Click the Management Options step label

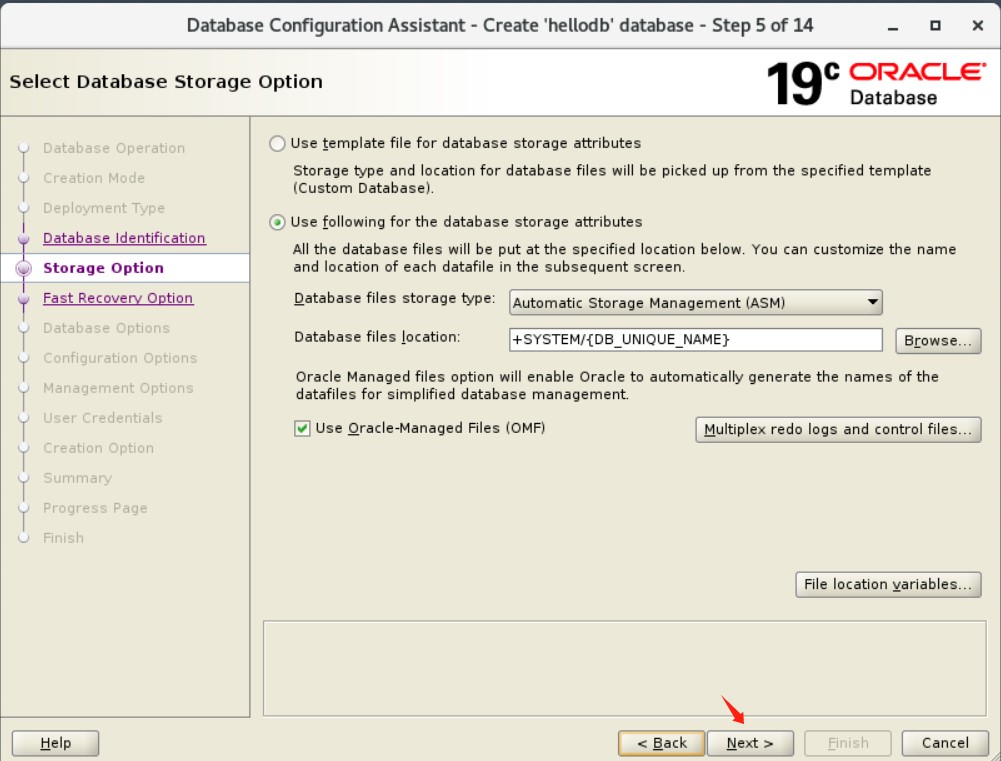[118, 388]
